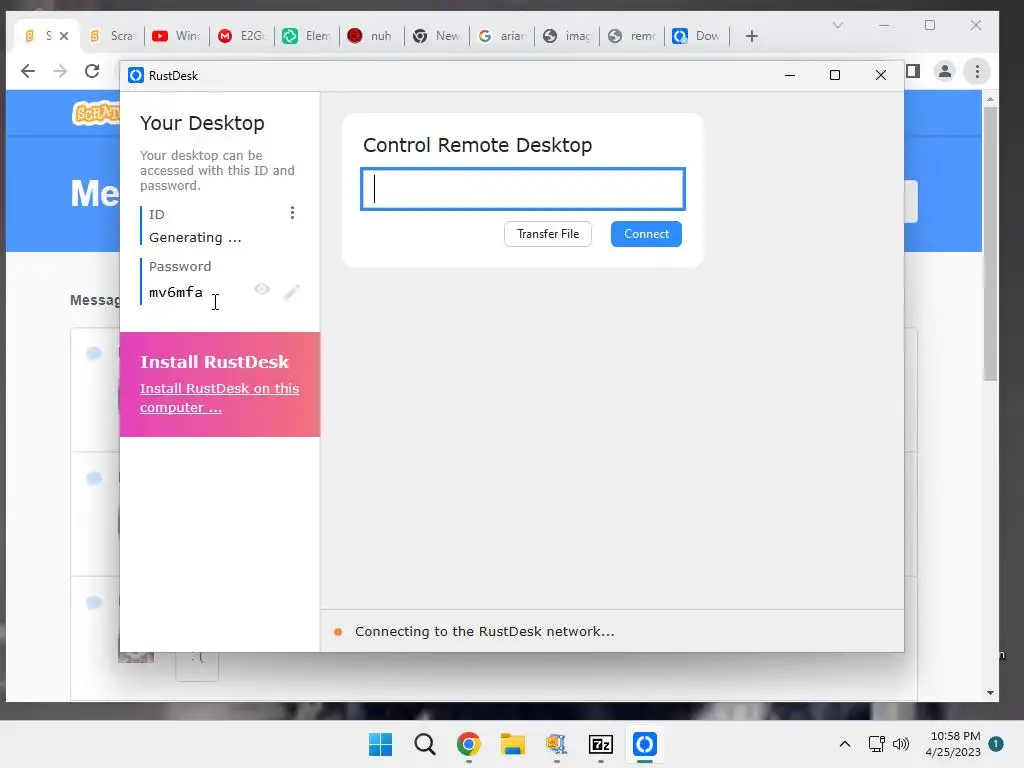Switch to the Google arian tab
The image size is (1024, 768).
tap(502, 36)
